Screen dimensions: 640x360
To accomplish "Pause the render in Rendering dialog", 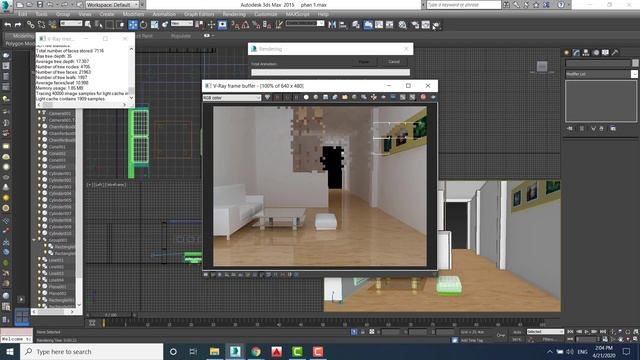I will [x=364, y=62].
